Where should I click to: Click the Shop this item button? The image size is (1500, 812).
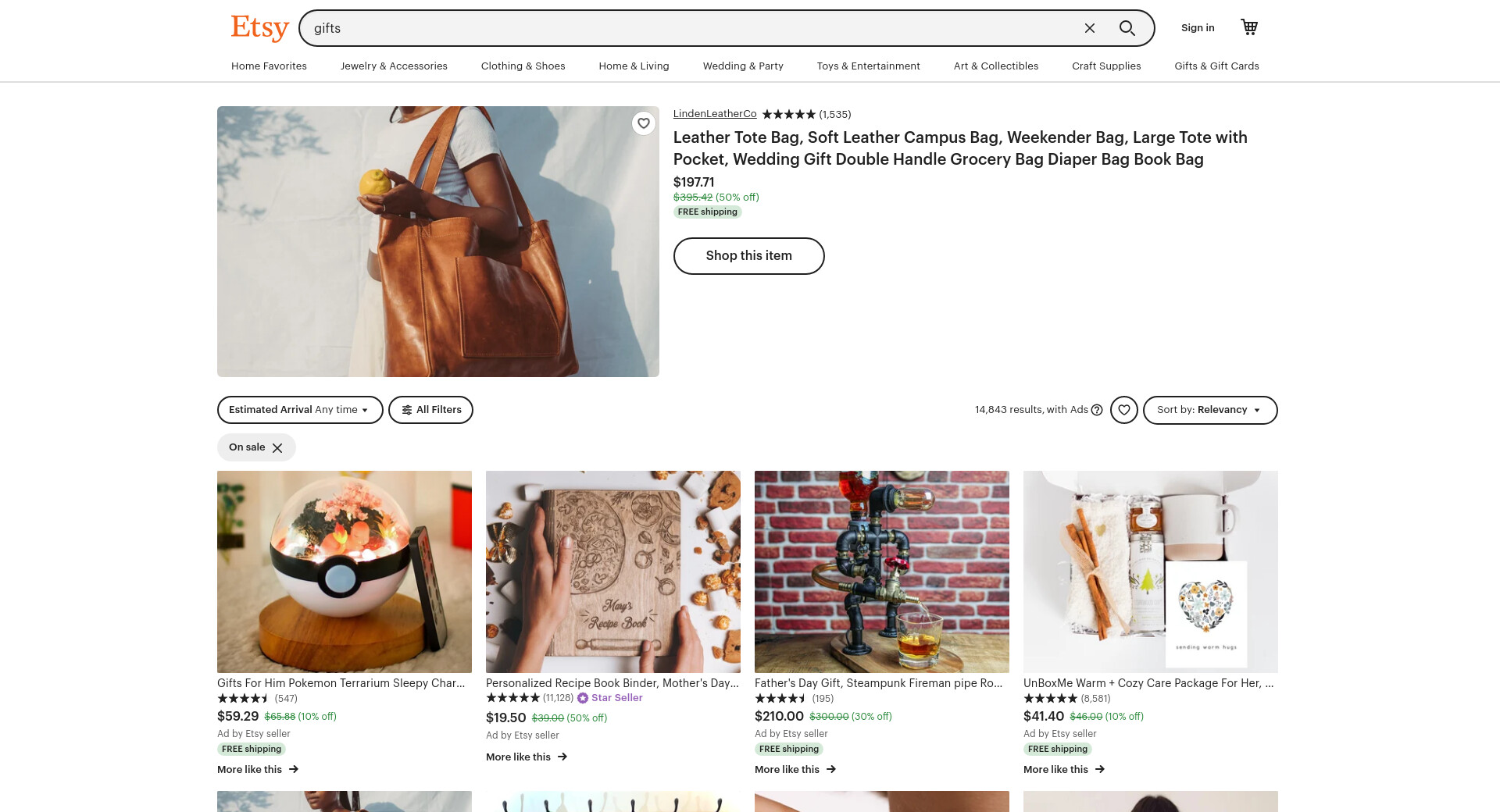coord(748,256)
